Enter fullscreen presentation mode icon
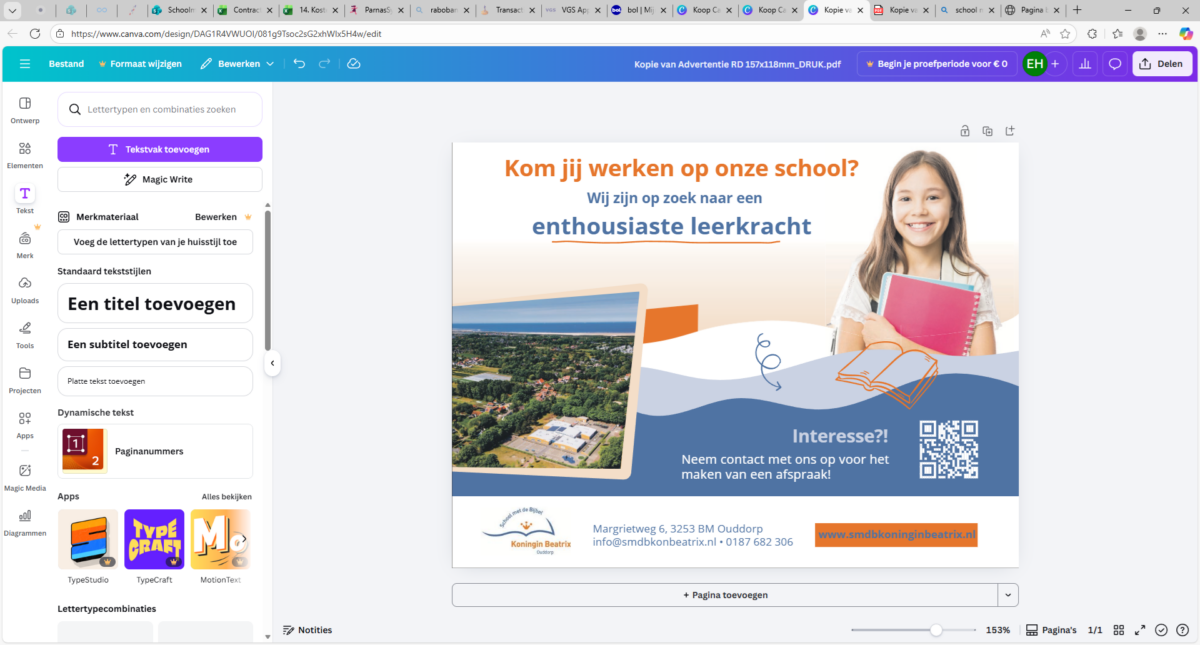 click(1139, 630)
